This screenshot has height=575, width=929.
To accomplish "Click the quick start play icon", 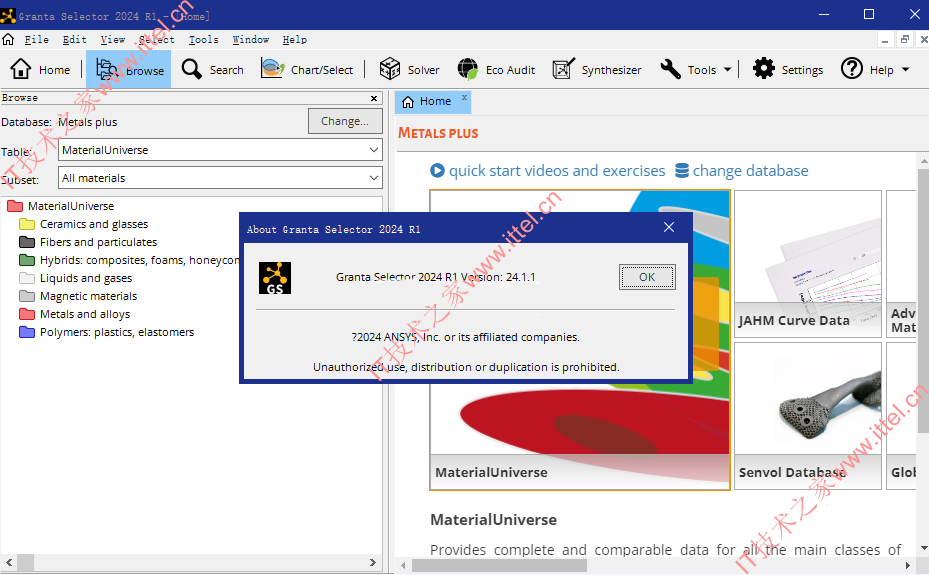I will (x=437, y=171).
